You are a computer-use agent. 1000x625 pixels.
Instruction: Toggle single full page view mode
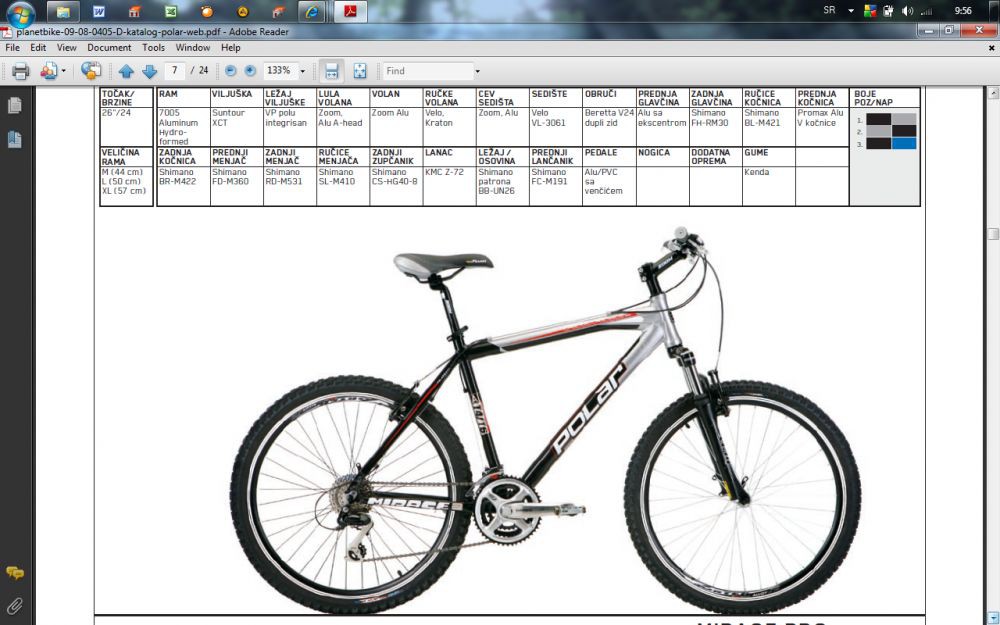click(x=360, y=71)
